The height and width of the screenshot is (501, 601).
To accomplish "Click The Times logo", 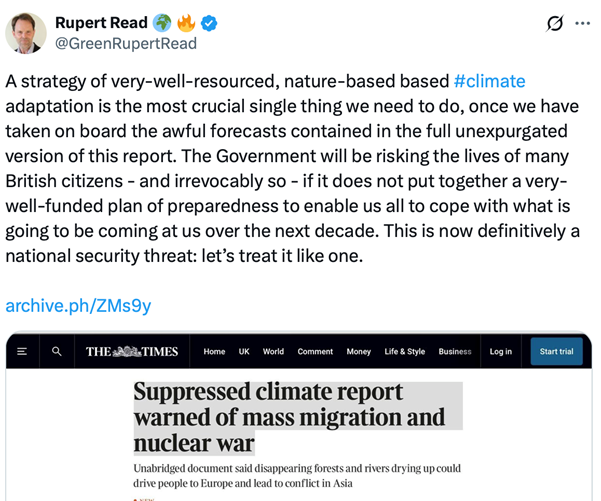I will (x=132, y=351).
